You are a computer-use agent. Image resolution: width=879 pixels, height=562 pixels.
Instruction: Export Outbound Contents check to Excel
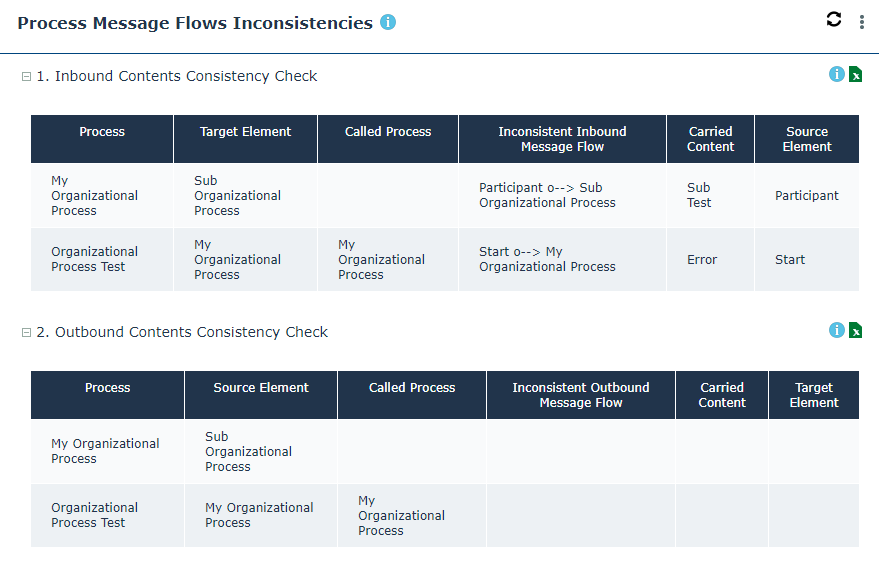pyautogui.click(x=855, y=331)
